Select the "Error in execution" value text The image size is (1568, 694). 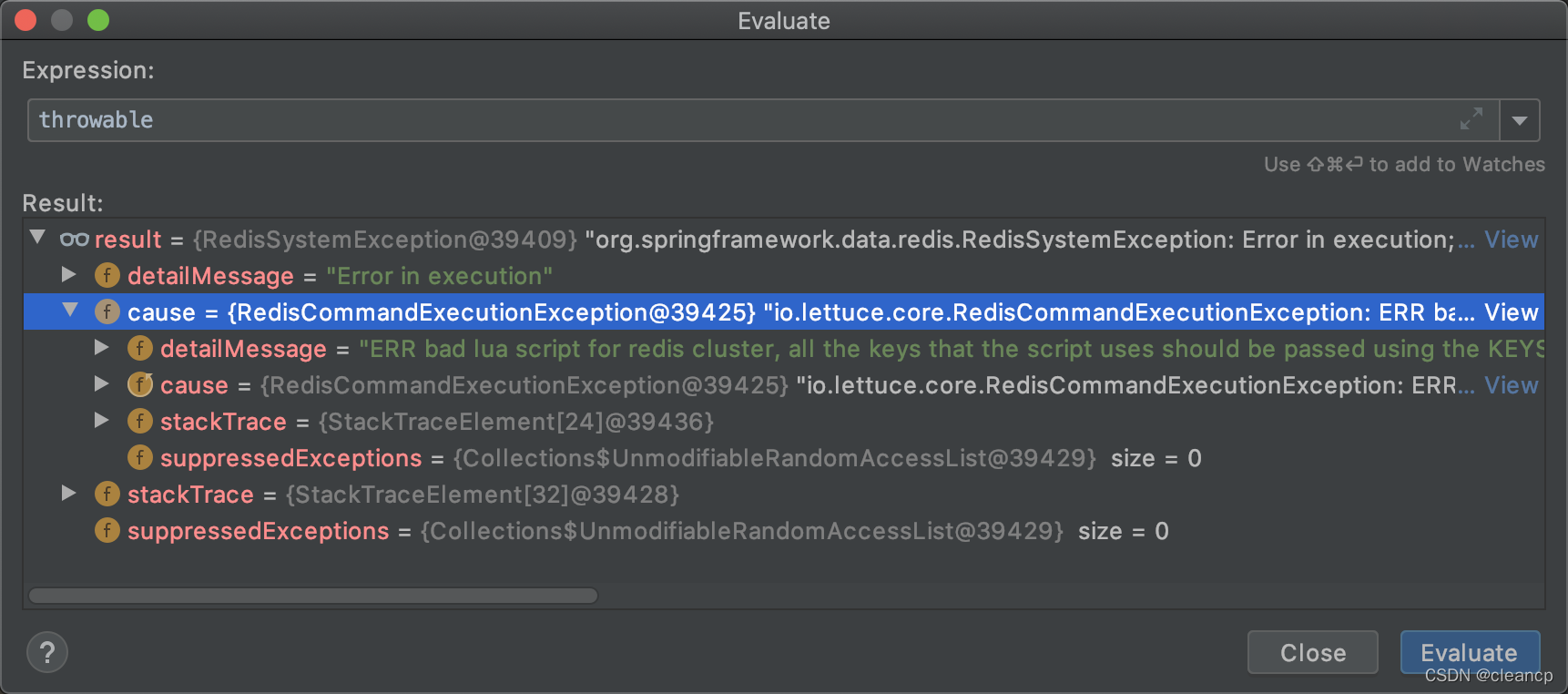point(439,276)
